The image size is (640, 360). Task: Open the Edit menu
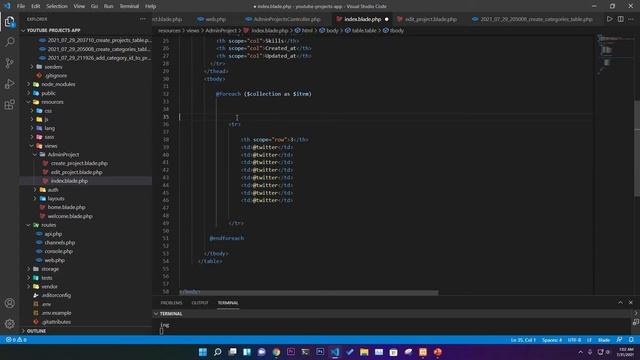click(36, 6)
